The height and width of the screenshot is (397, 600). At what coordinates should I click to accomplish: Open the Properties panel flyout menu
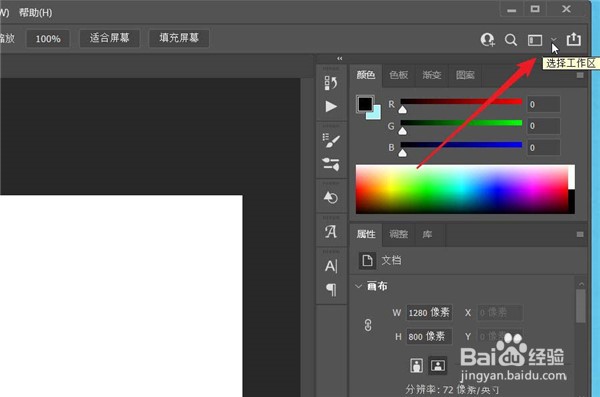580,234
